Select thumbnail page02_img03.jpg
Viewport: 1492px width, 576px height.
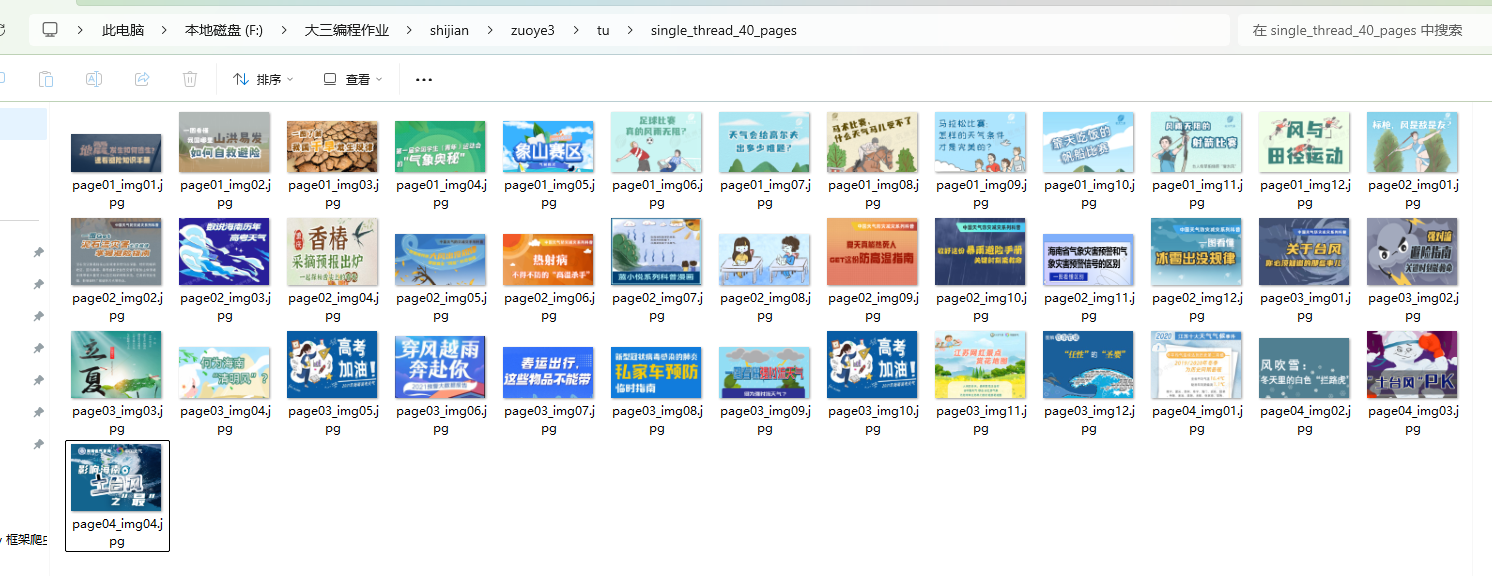click(224, 251)
